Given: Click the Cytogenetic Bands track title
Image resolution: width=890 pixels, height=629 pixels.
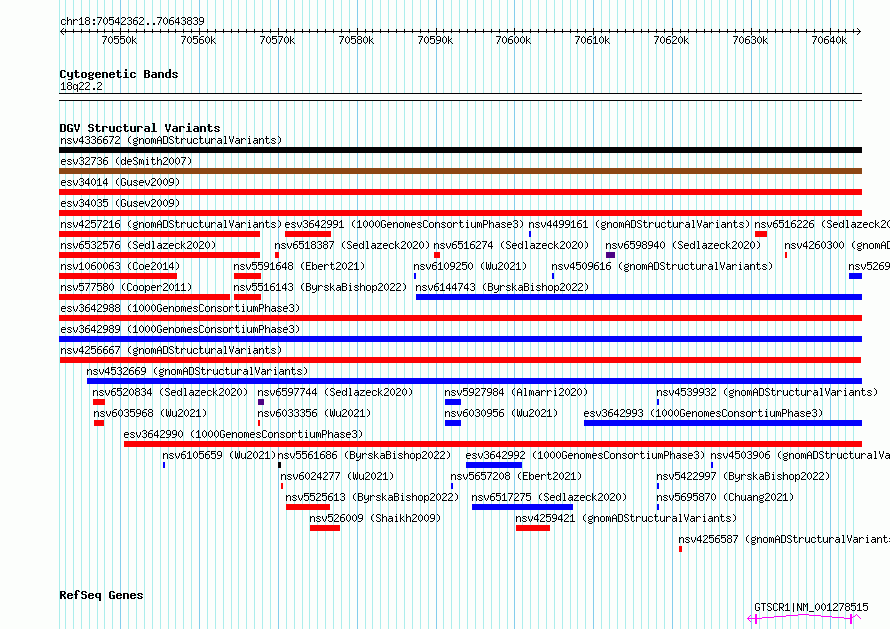Looking at the screenshot, I should [119, 74].
